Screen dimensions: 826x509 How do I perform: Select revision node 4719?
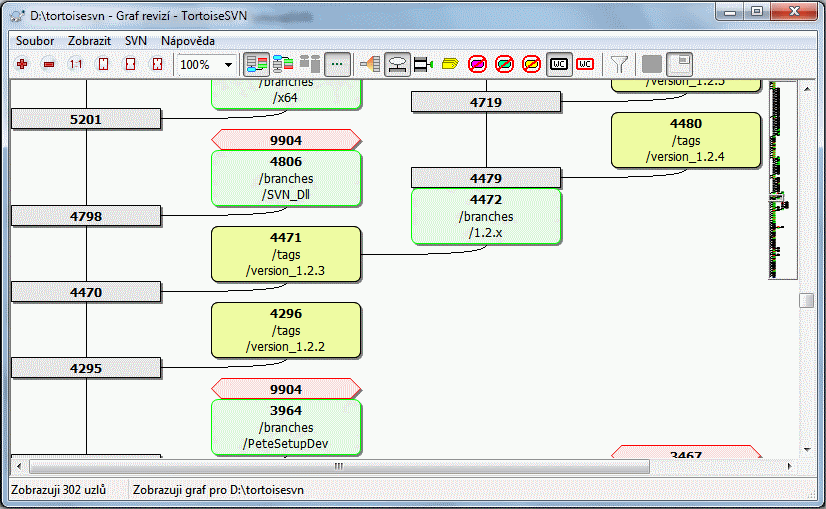(486, 102)
